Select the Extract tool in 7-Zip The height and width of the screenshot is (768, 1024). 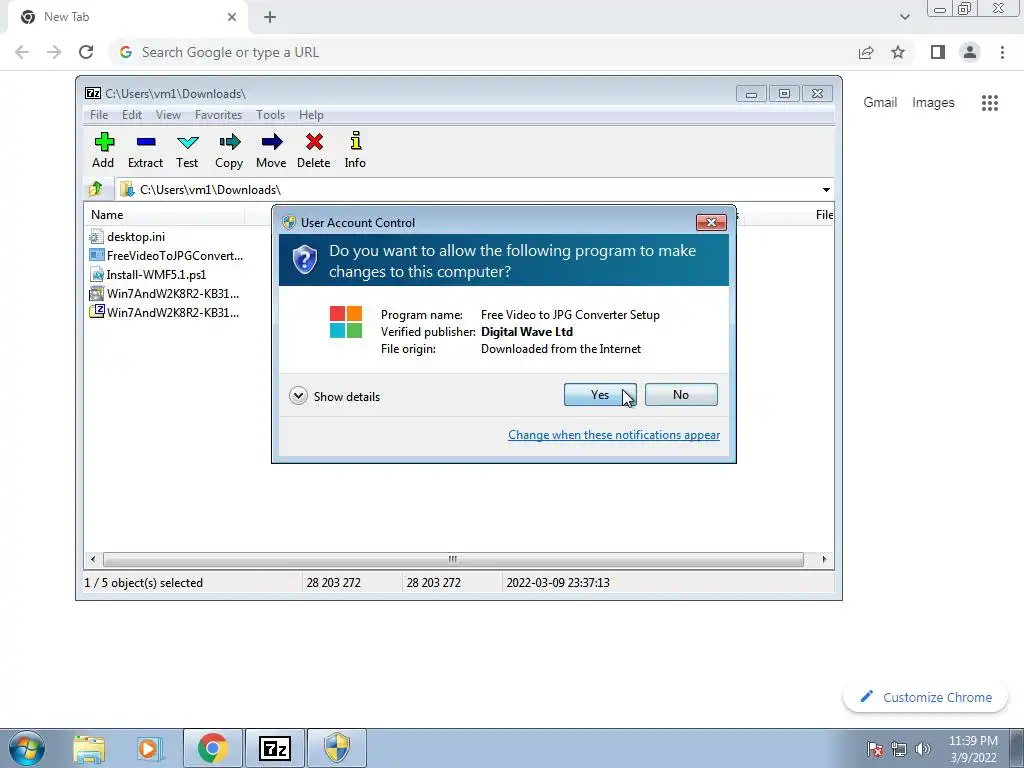145,150
